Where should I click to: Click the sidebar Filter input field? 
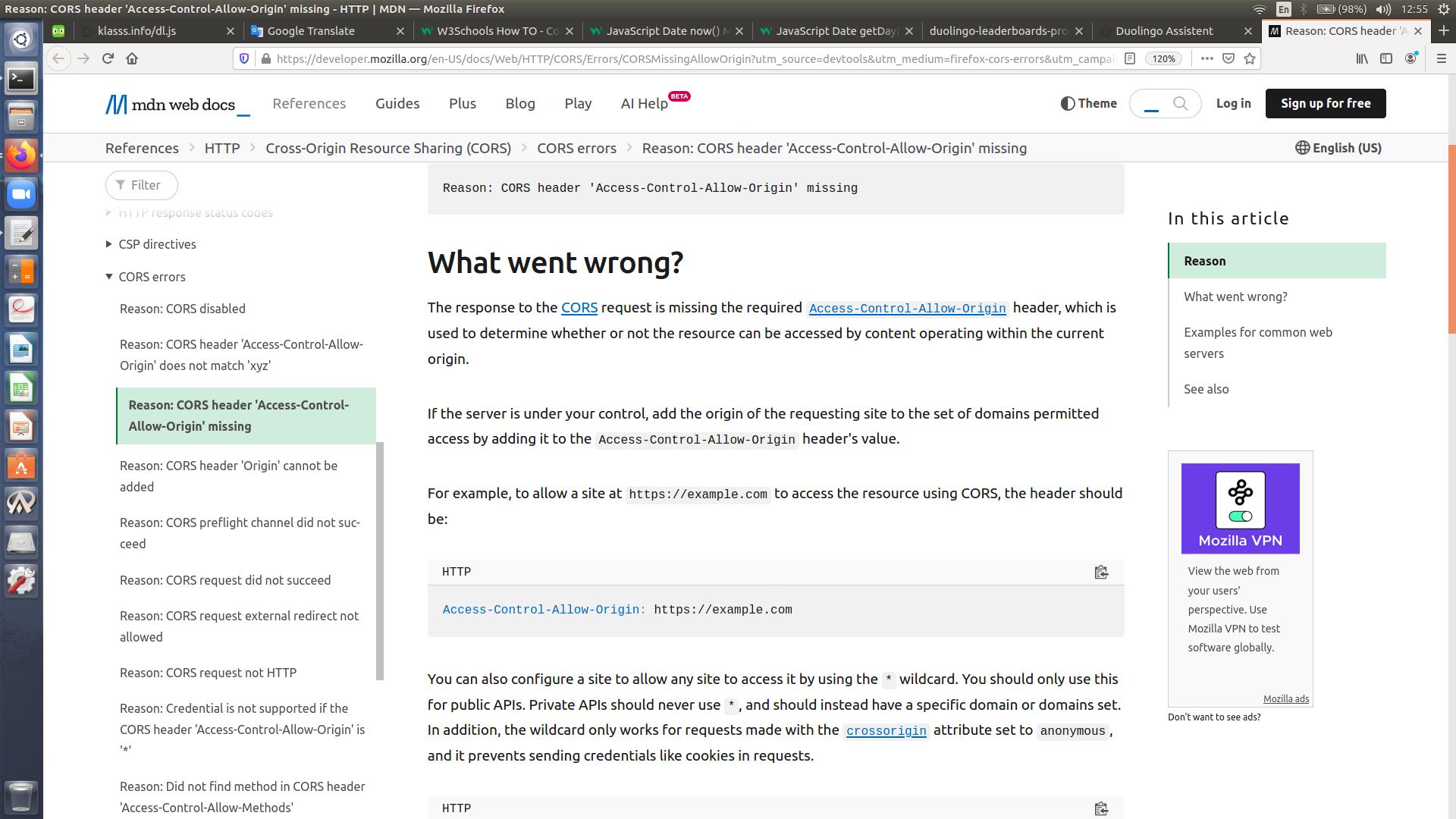click(x=143, y=185)
